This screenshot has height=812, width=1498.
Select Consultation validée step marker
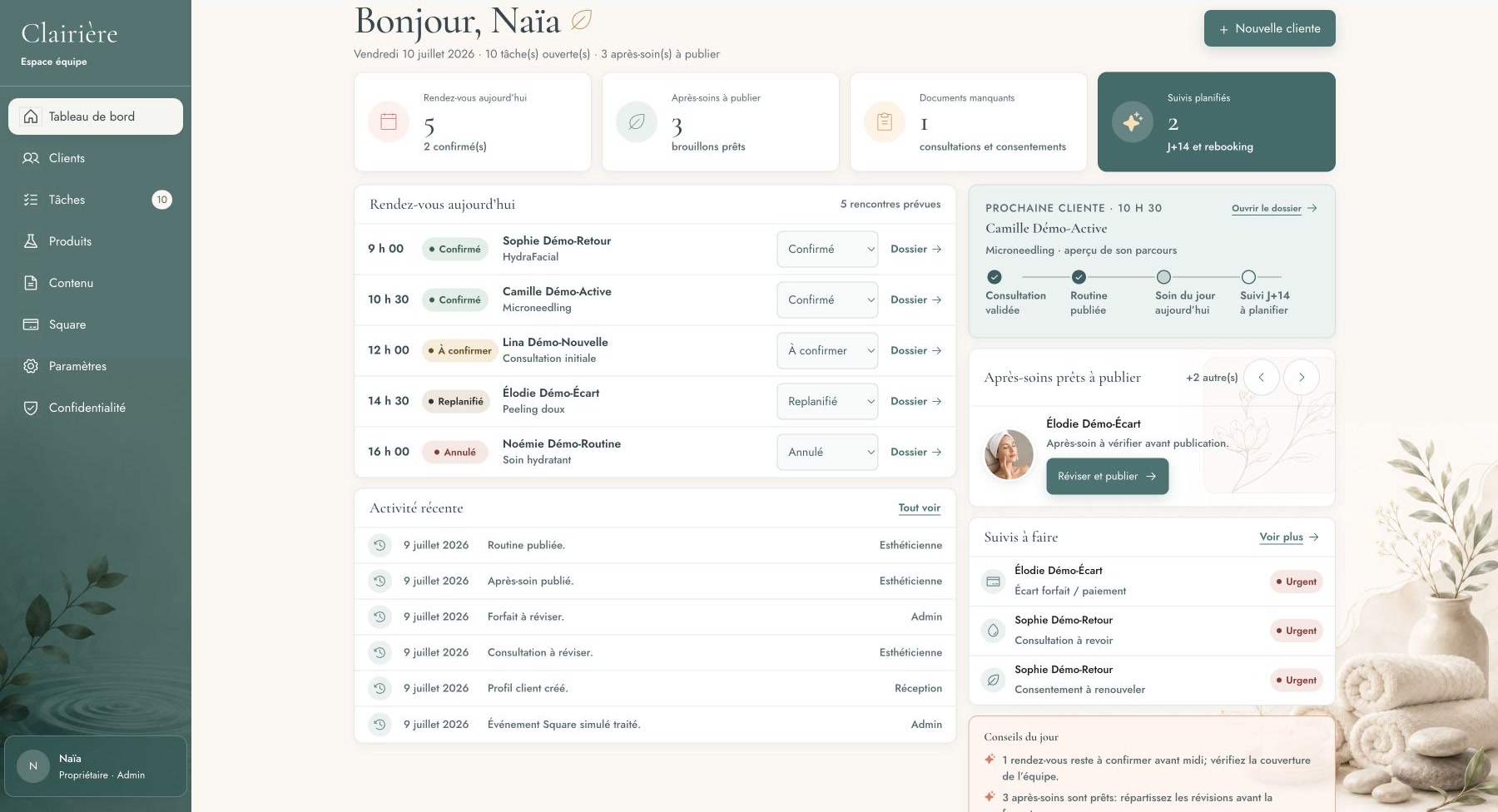coord(994,277)
